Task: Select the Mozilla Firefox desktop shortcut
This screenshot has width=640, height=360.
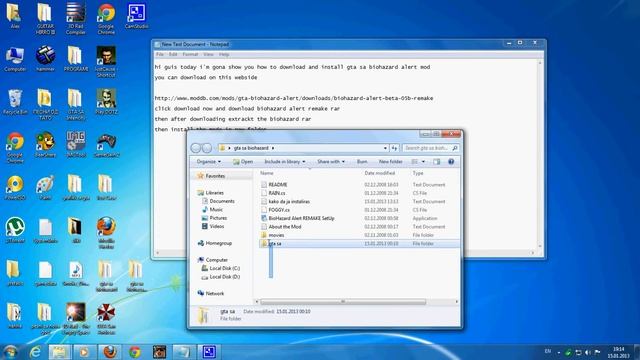Action: coord(106,233)
